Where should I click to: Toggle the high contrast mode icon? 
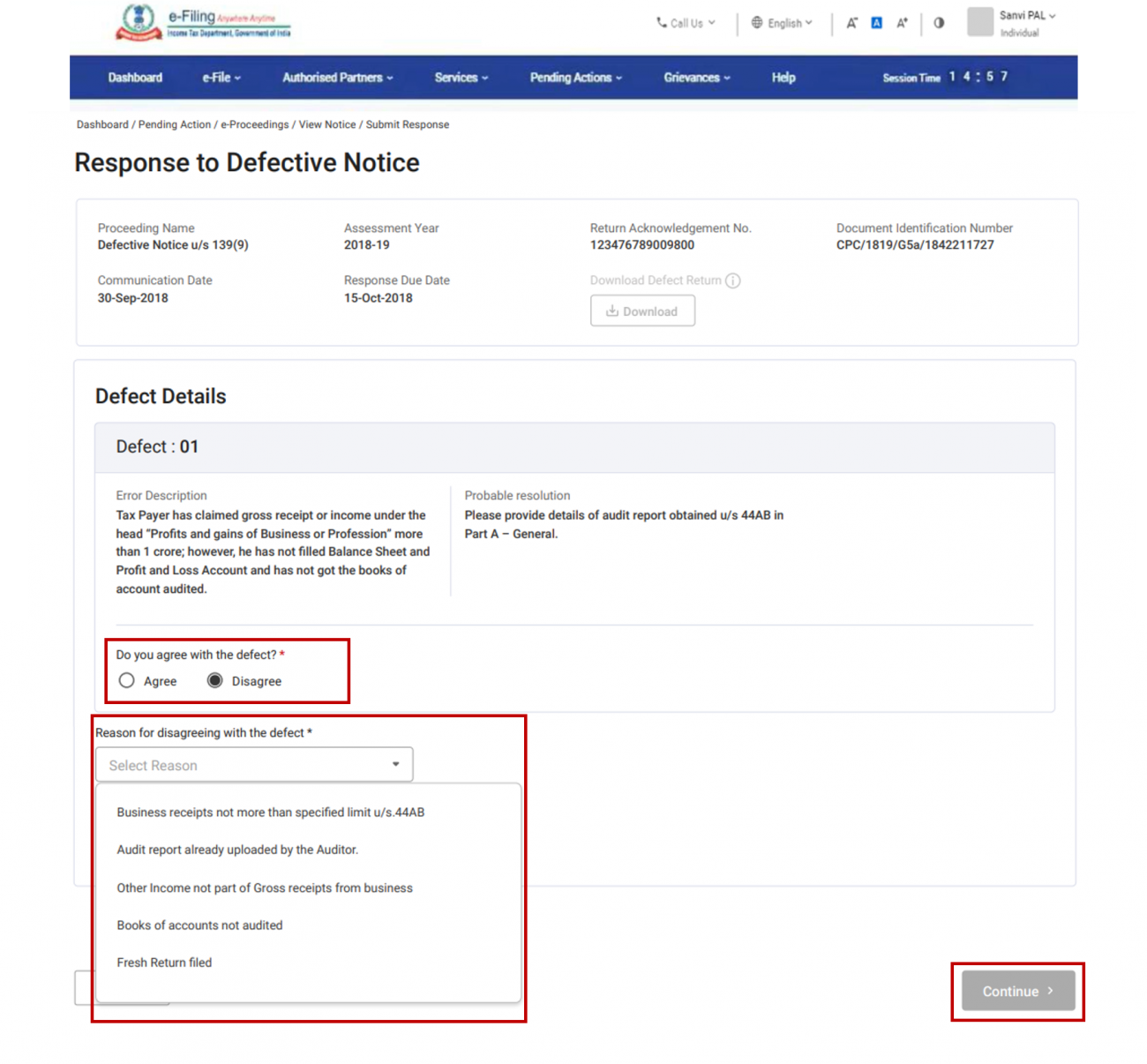tap(939, 23)
